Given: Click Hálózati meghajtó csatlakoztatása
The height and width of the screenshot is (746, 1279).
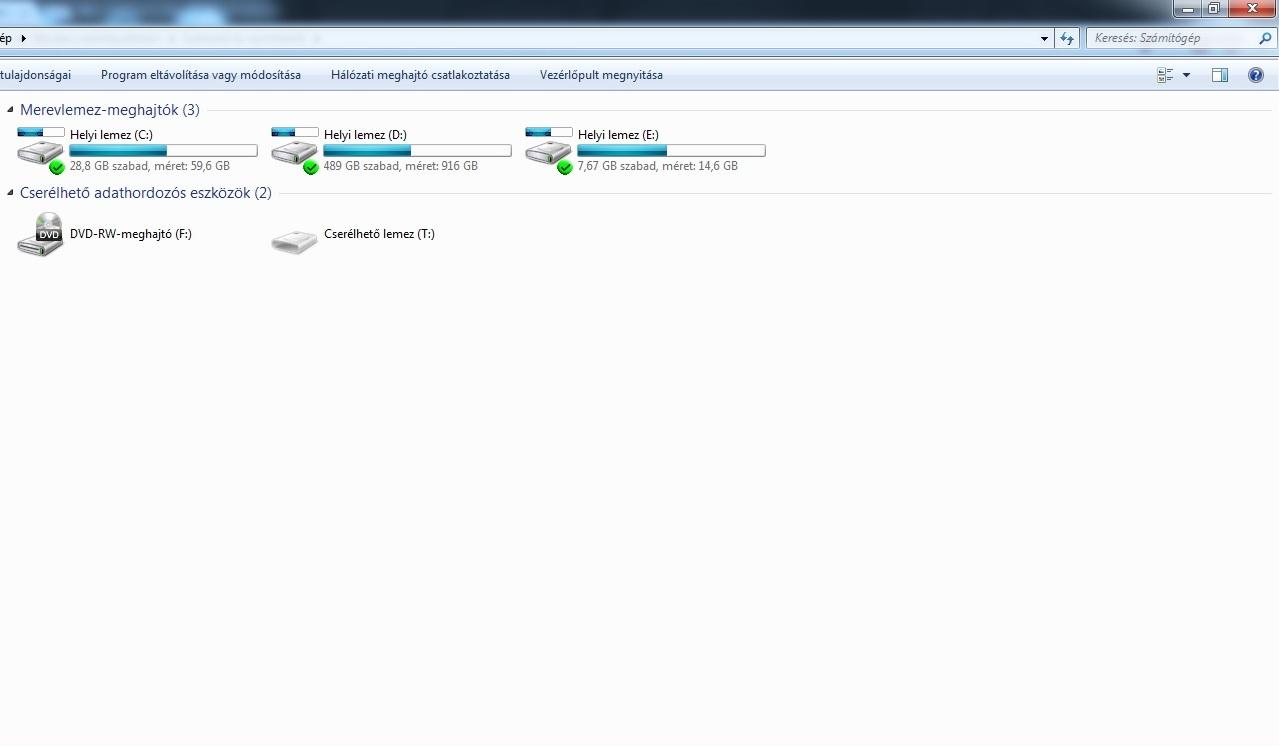Looking at the screenshot, I should click(420, 75).
